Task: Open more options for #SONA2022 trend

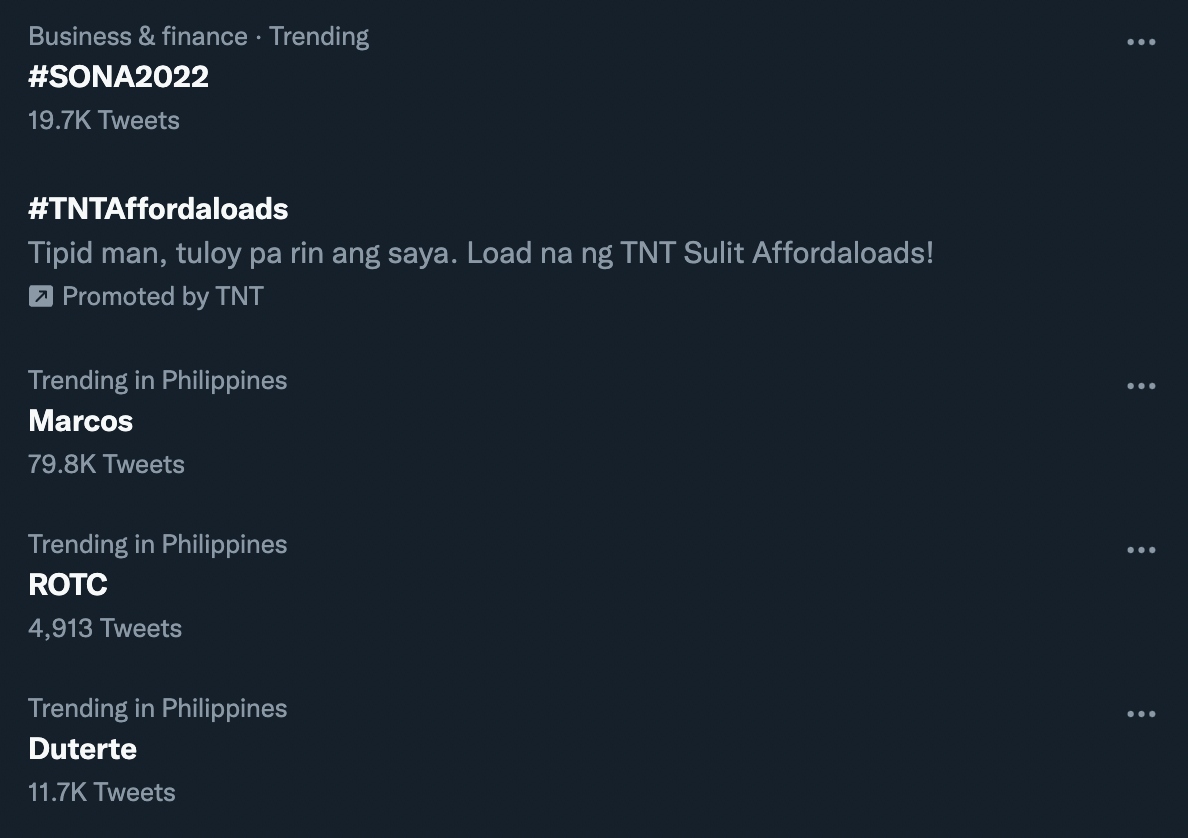Action: point(1141,42)
